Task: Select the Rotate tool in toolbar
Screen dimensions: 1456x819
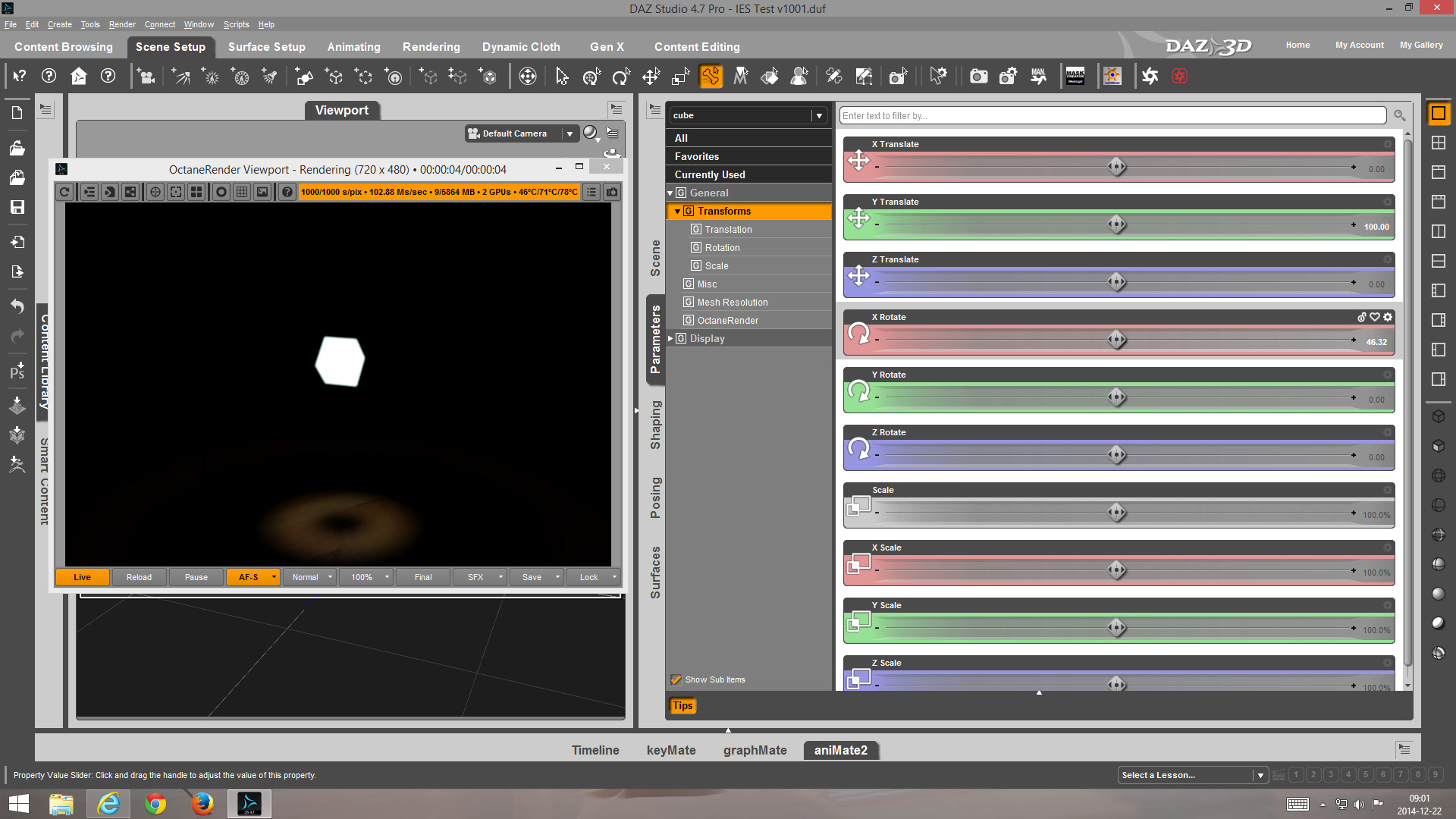Action: 620,77
